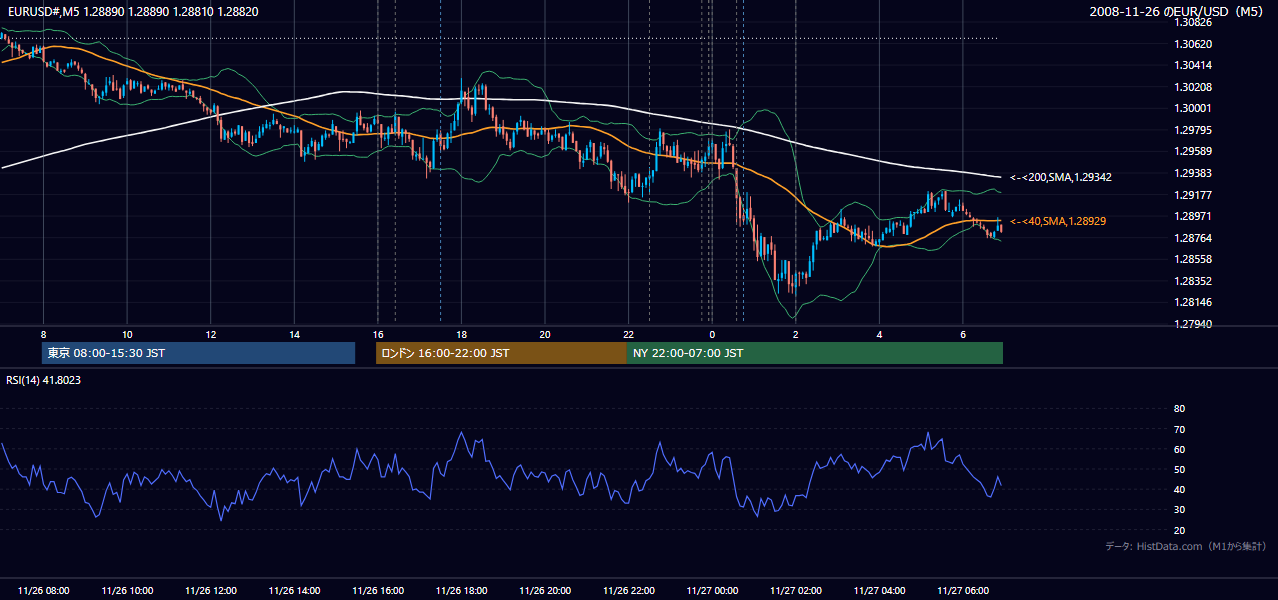
Task: Click the bottom time label 11/26 20:00
Action: coord(544,591)
